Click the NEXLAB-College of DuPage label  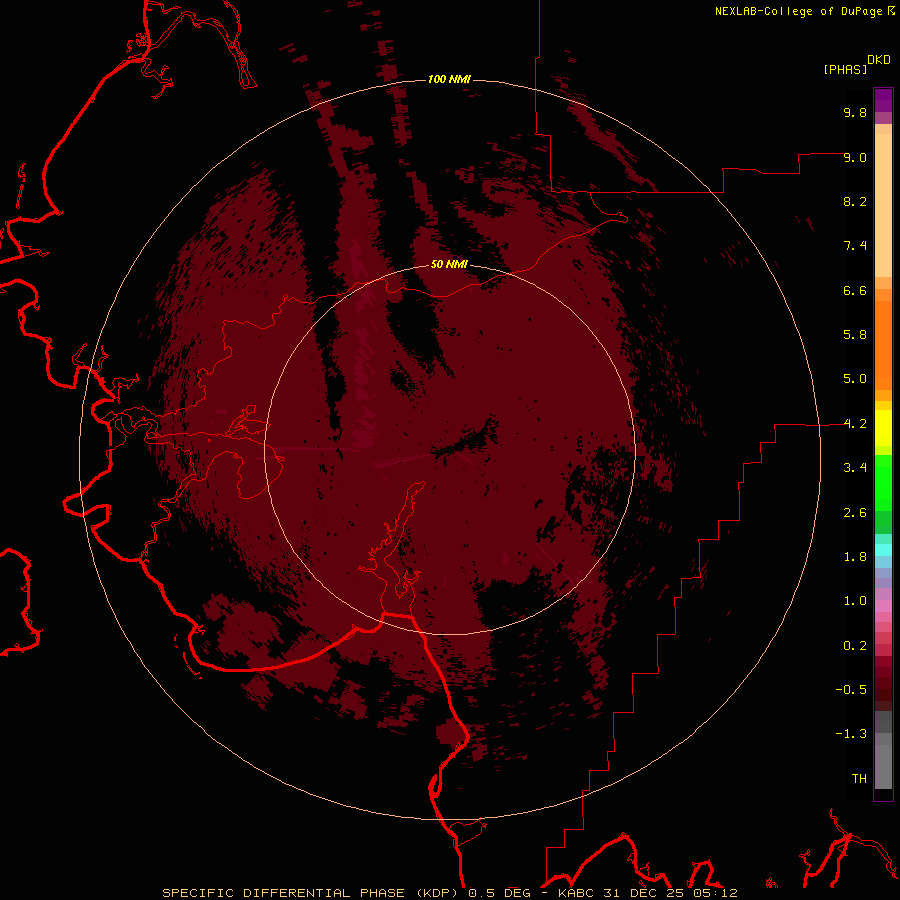799,11
